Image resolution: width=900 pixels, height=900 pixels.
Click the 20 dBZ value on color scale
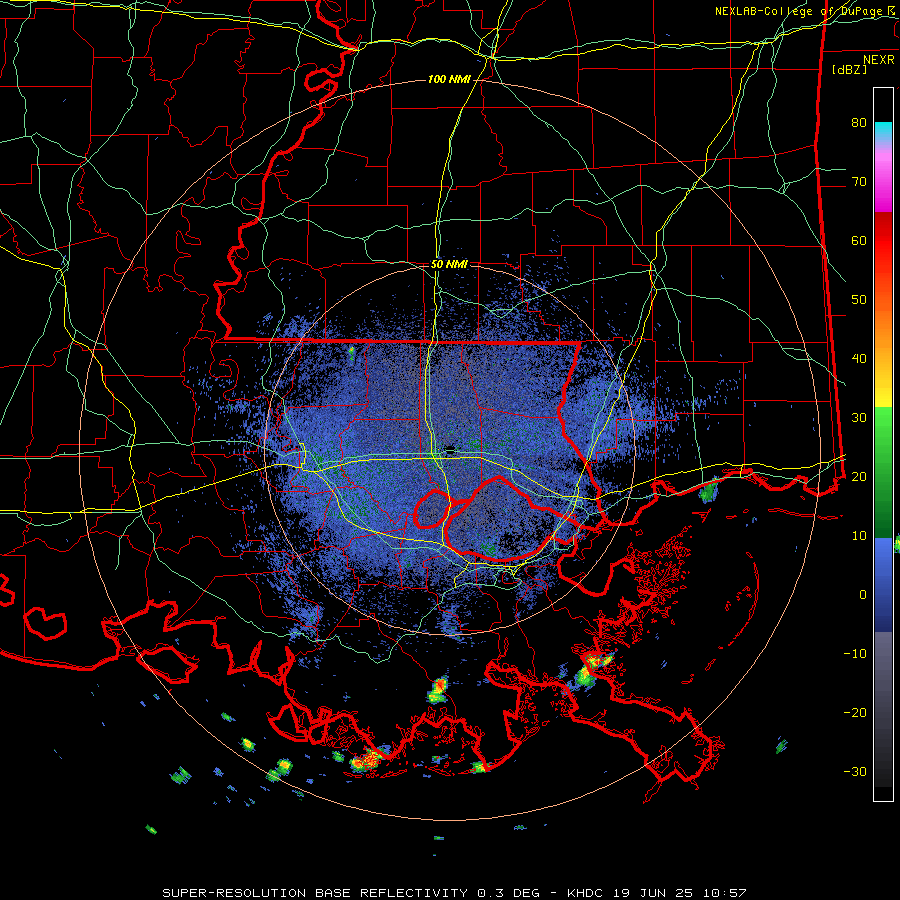click(859, 476)
